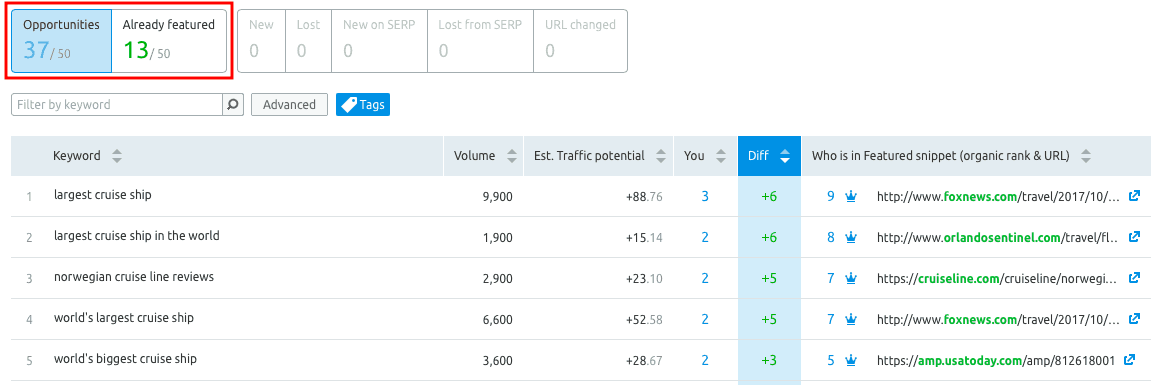Open the foxnews.com URL for largest cruise ship
Screen dimensions: 1170x385
tap(998, 197)
